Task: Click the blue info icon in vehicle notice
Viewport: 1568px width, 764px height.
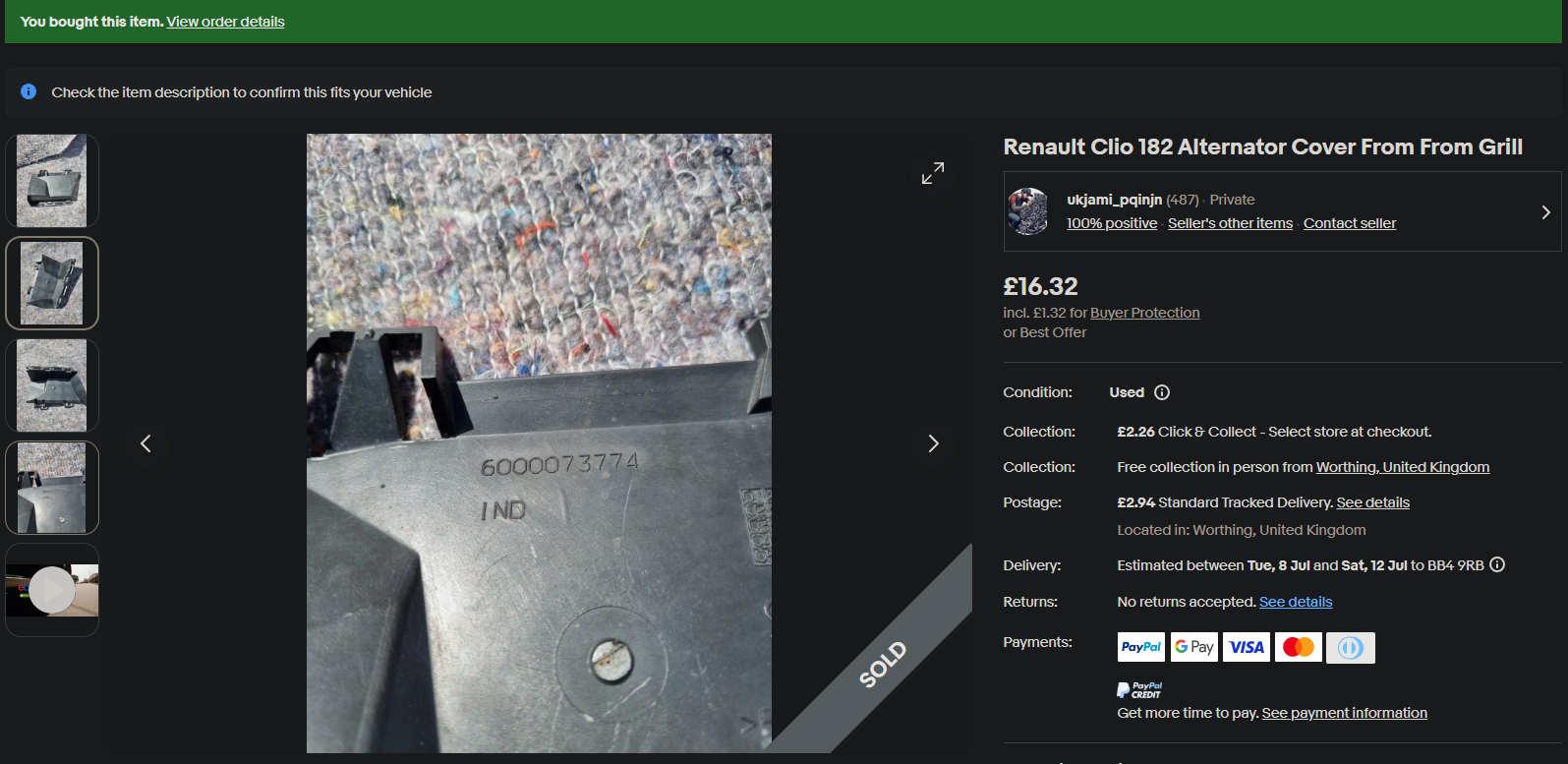Action: [x=29, y=91]
